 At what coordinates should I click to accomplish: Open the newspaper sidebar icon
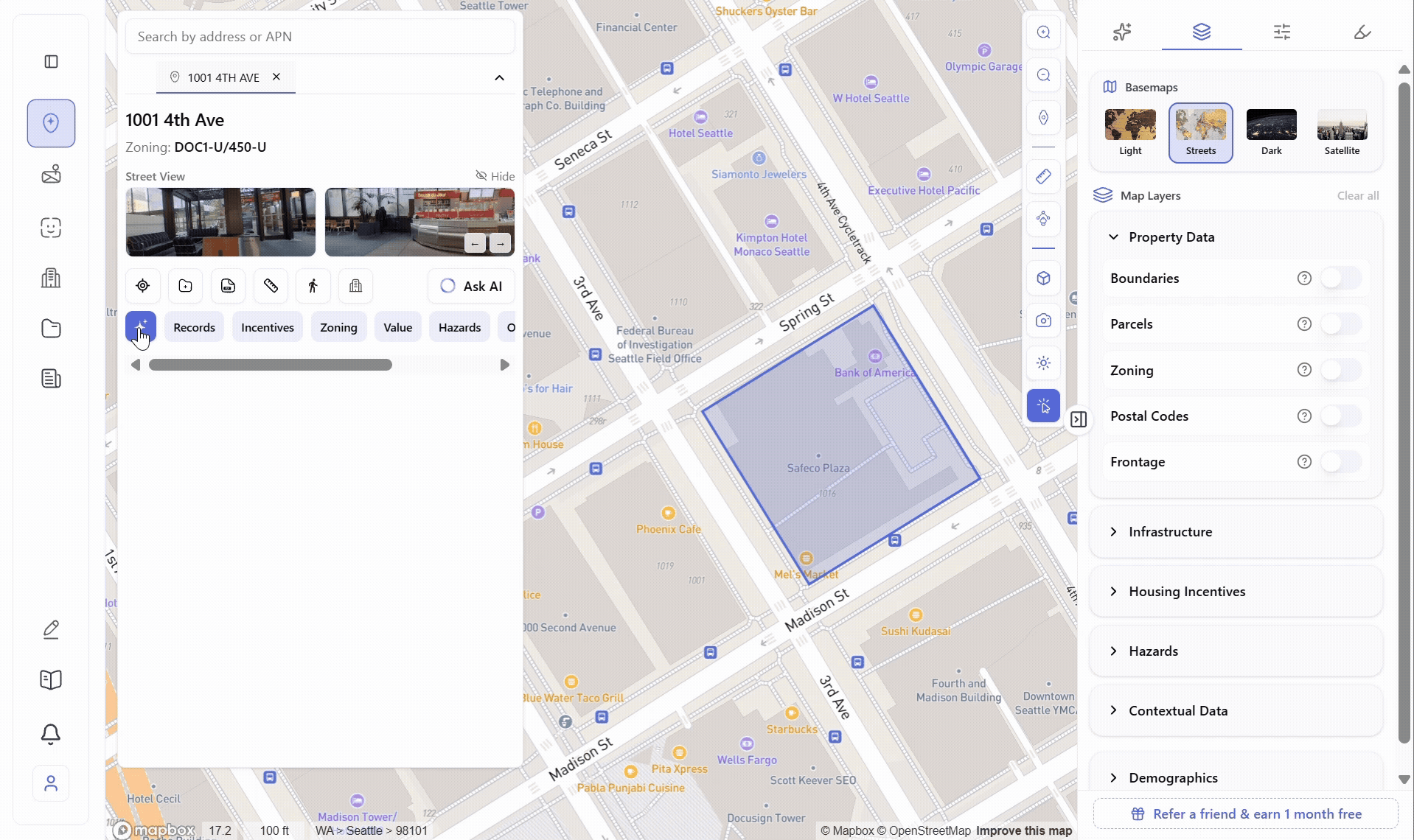tap(51, 379)
